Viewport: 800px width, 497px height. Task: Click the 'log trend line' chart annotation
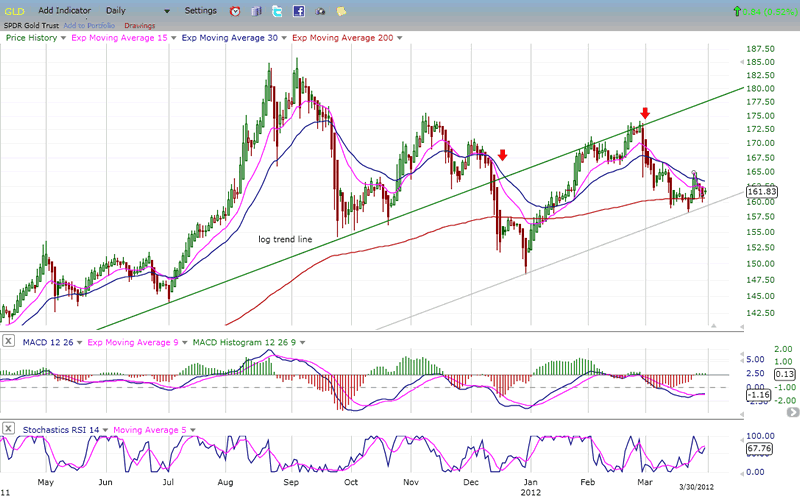[285, 239]
